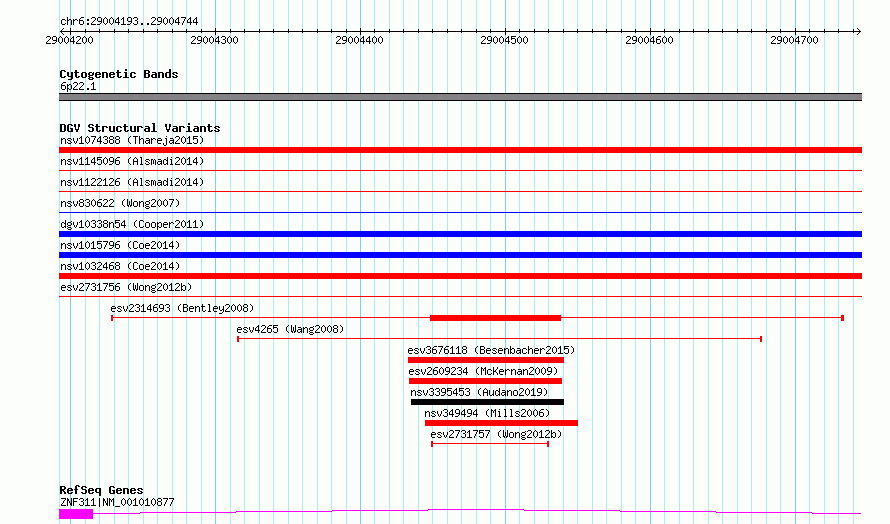Click the red bar under nsv1032468
This screenshot has height=524, width=890.
coord(460,276)
